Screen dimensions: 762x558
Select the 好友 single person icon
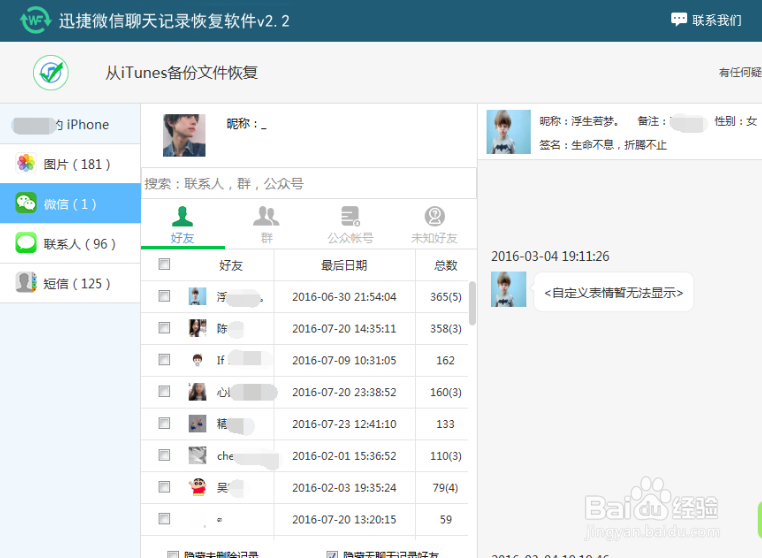[182, 216]
